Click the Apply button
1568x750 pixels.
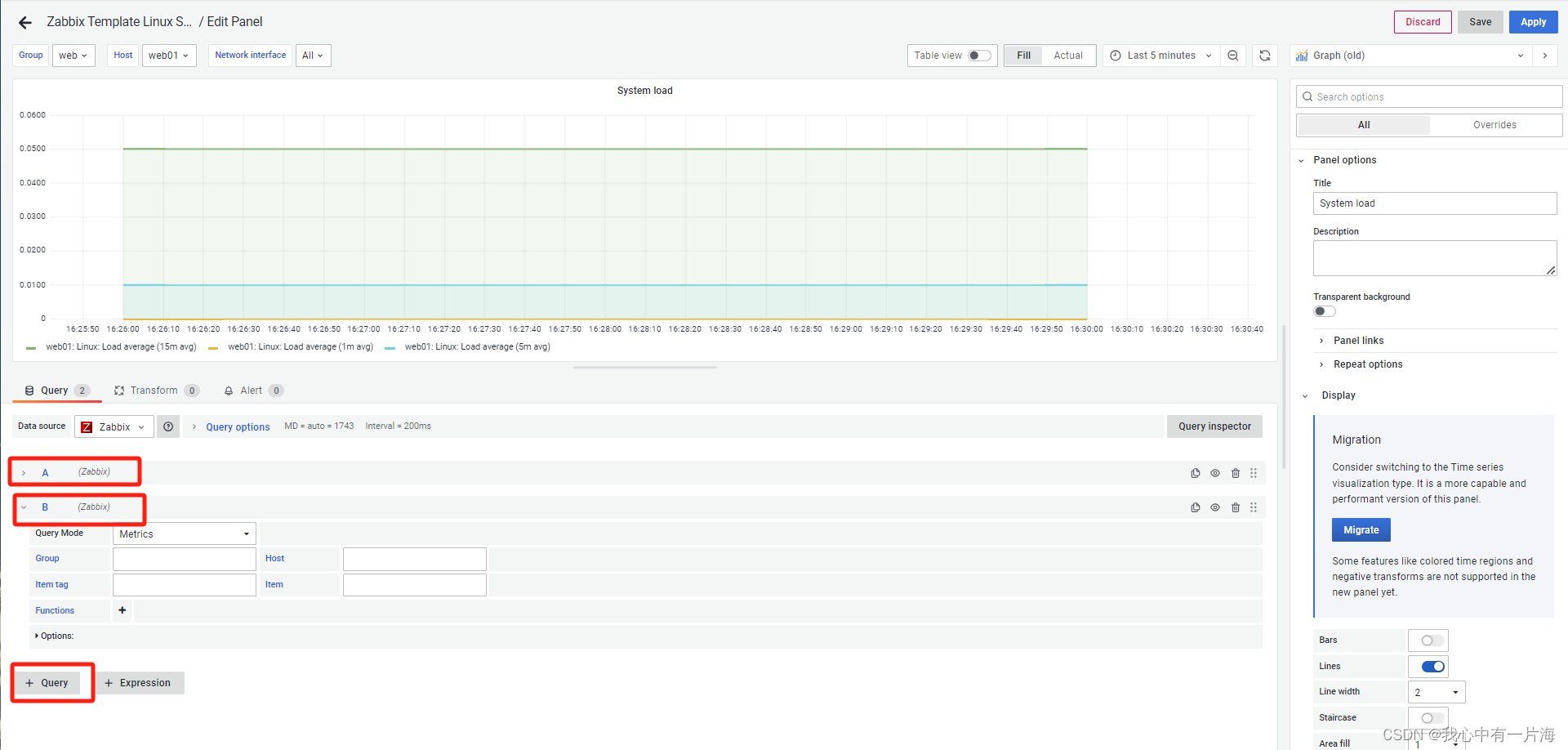coord(1533,22)
